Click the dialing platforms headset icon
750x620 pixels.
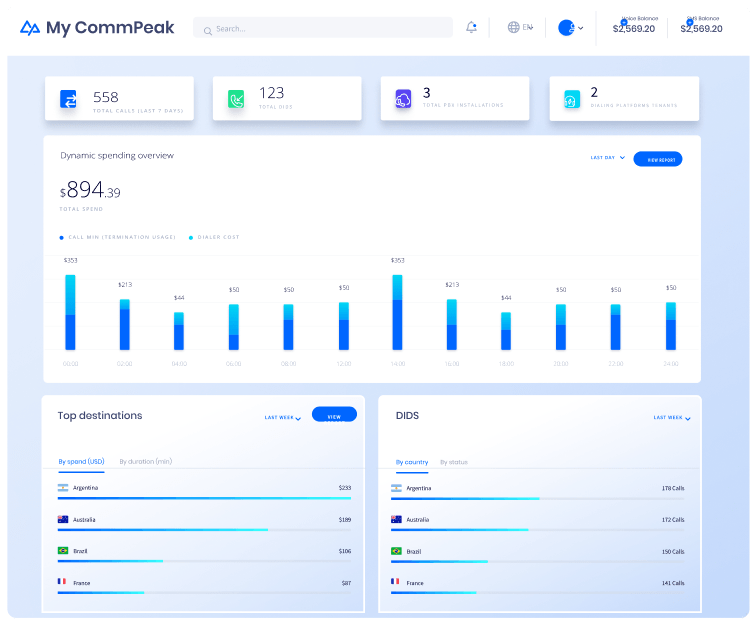tap(572, 99)
